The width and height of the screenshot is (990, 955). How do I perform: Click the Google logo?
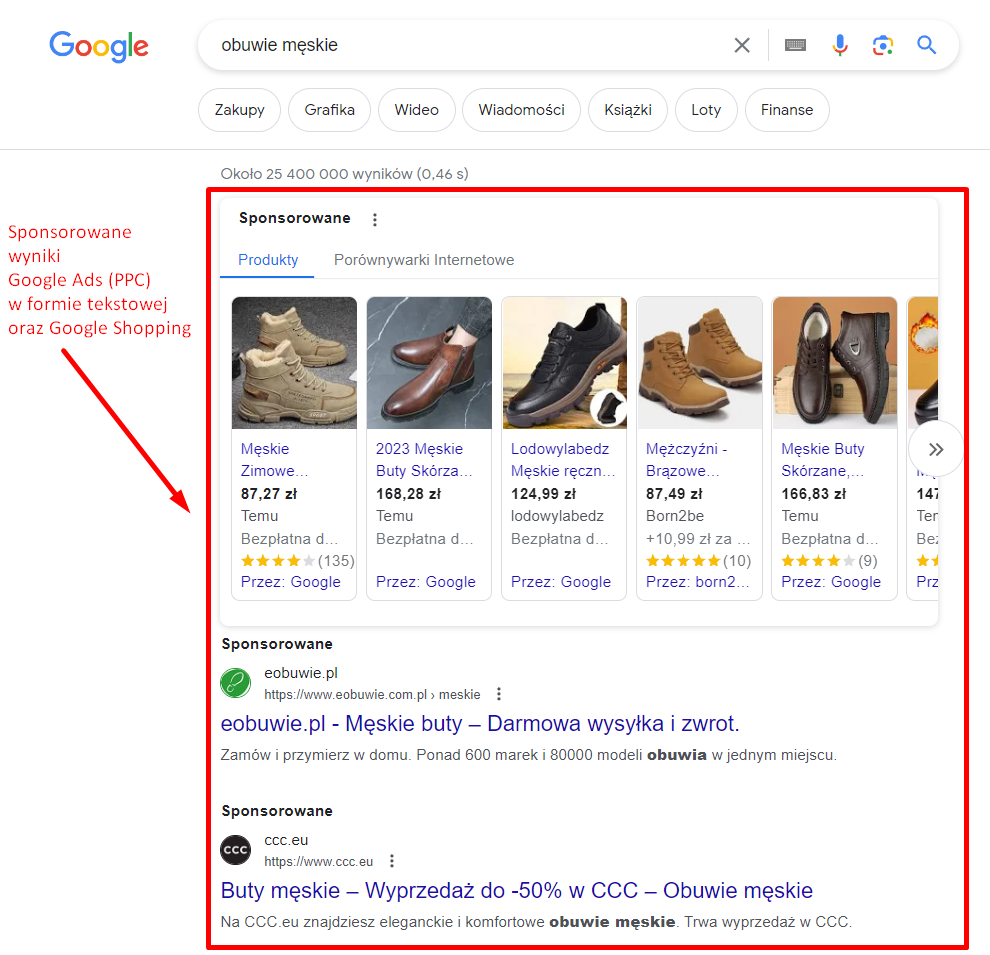pos(99,46)
